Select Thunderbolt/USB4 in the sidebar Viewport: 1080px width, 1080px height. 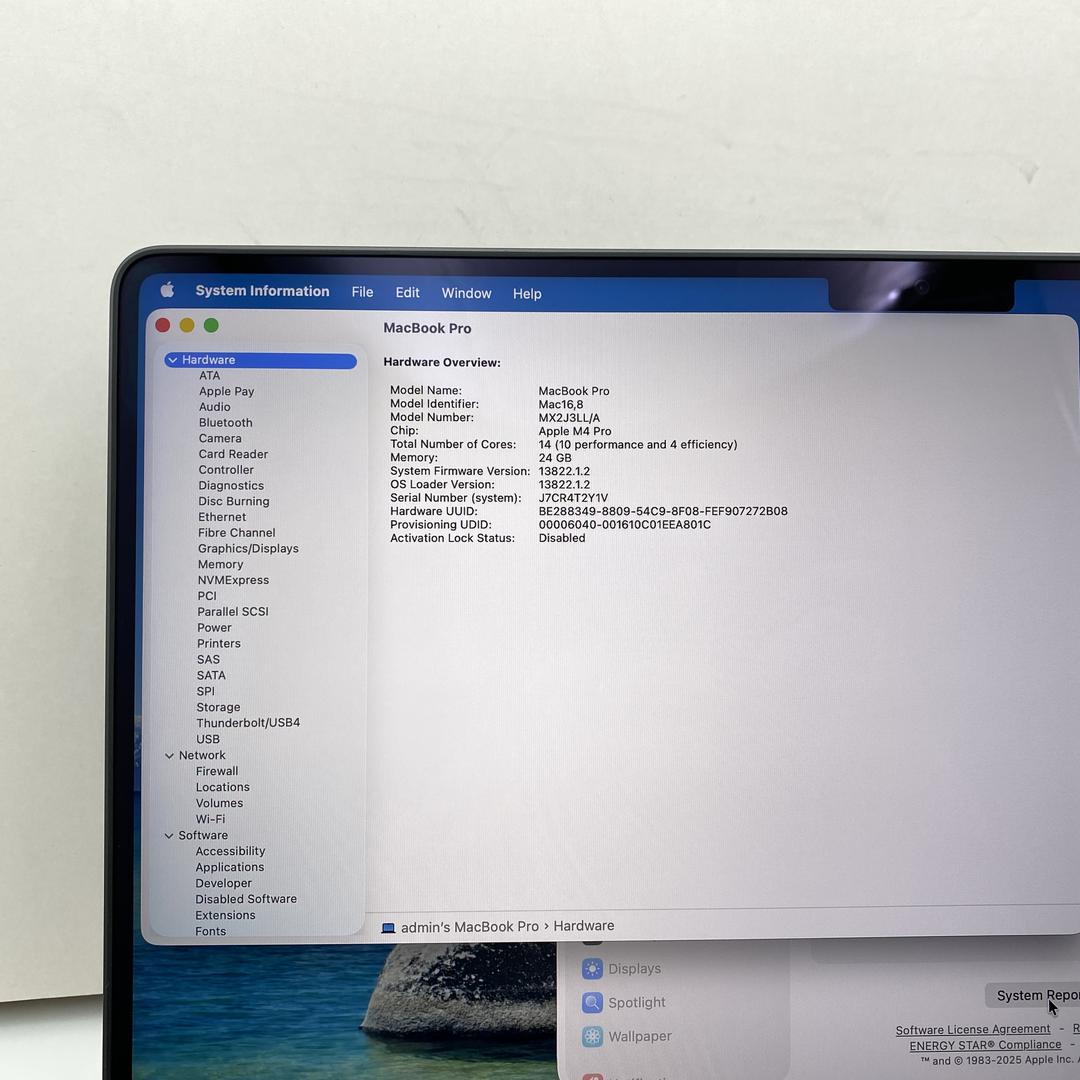point(248,723)
